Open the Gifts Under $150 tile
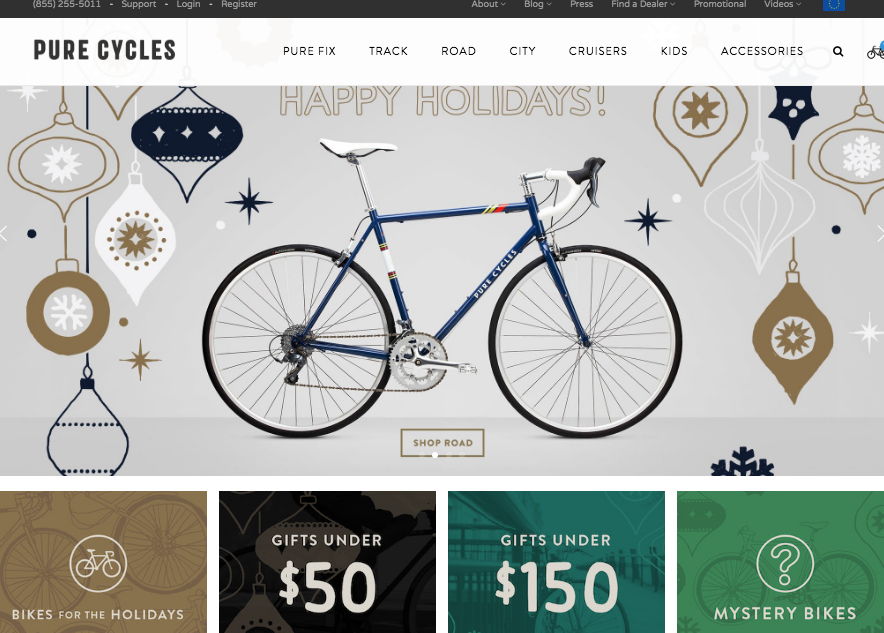 (x=556, y=562)
